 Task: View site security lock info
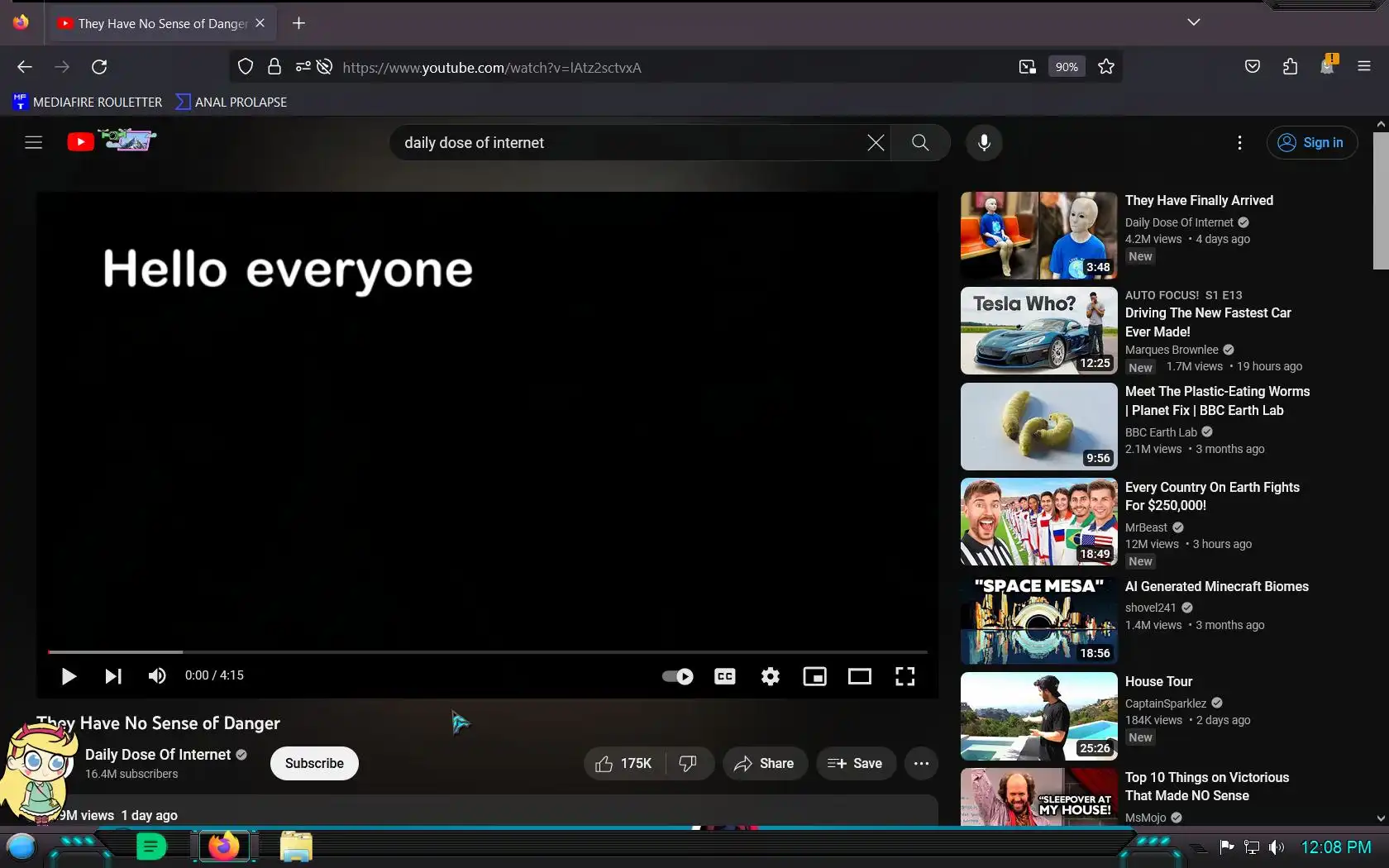click(274, 67)
